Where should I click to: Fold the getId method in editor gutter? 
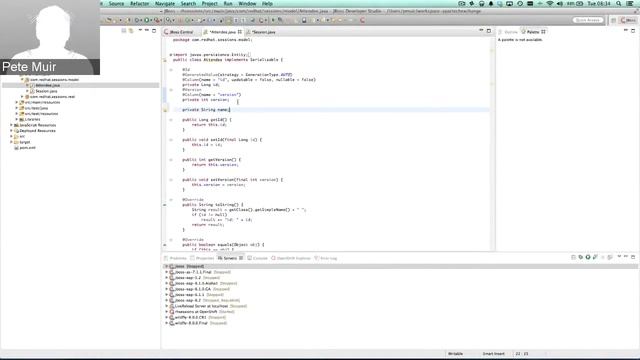coord(171,120)
